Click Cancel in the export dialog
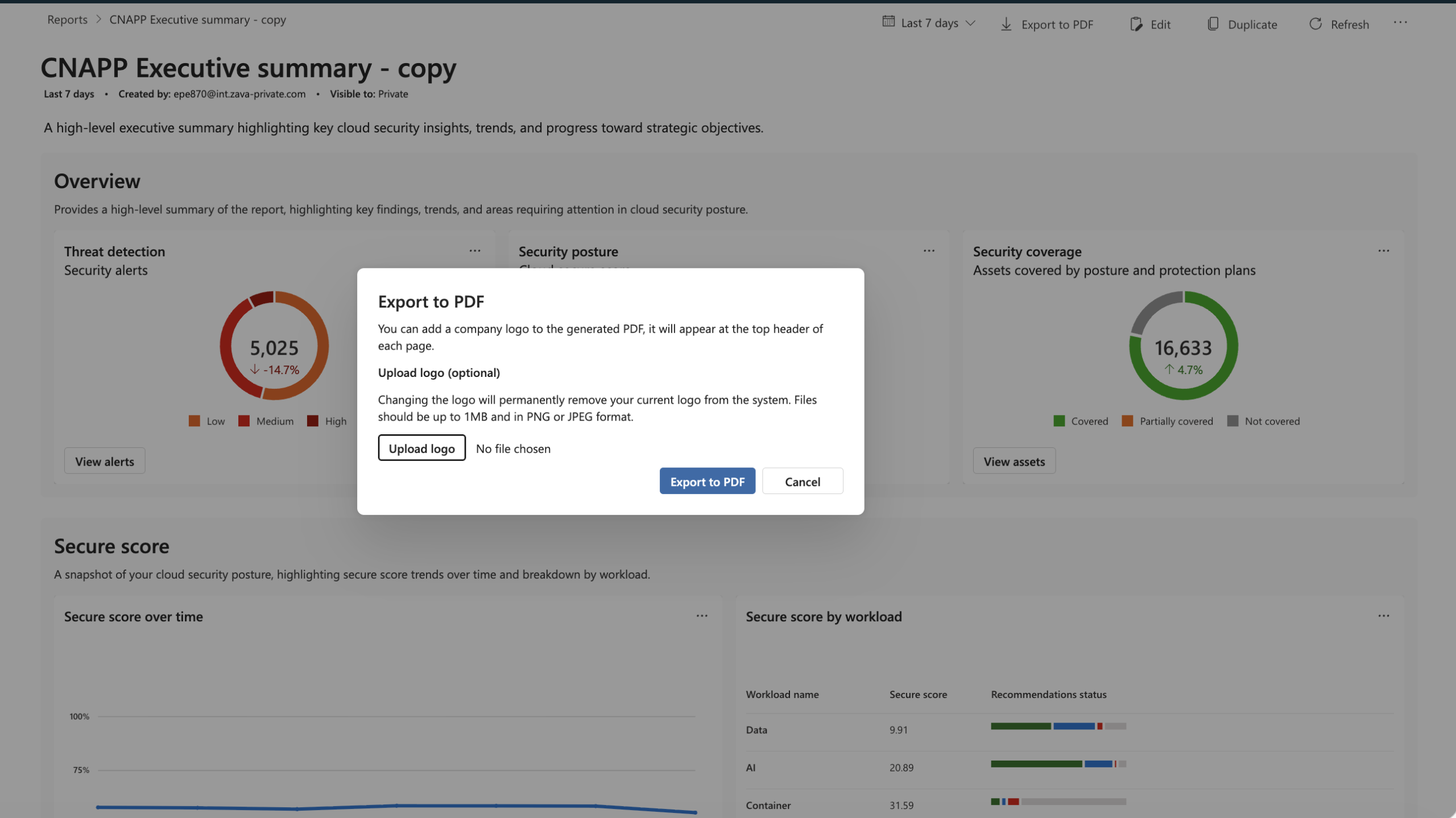1456x818 pixels. coord(802,481)
